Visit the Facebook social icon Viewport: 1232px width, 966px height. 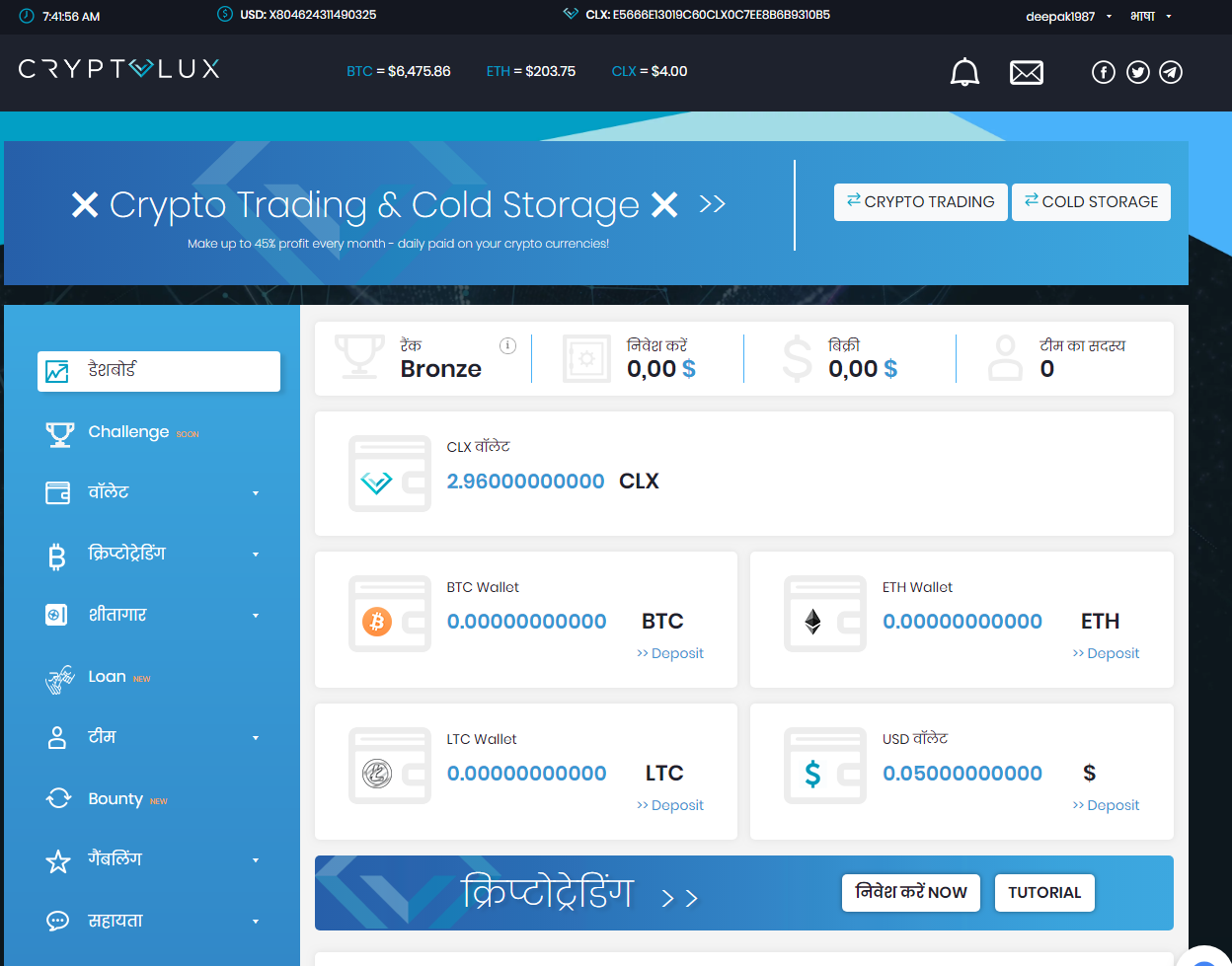[x=1104, y=72]
